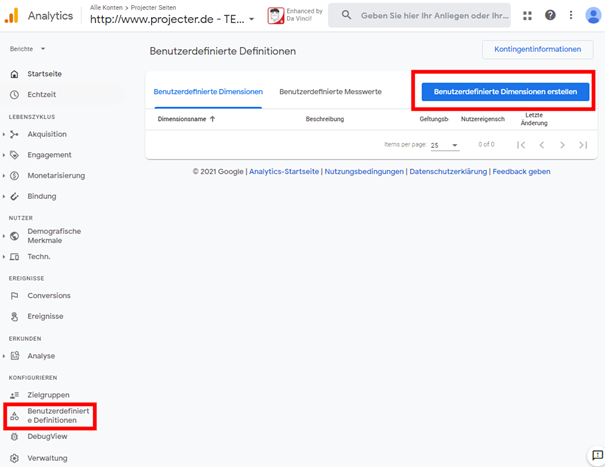Open the help question mark icon
The width and height of the screenshot is (605, 467).
(550, 15)
